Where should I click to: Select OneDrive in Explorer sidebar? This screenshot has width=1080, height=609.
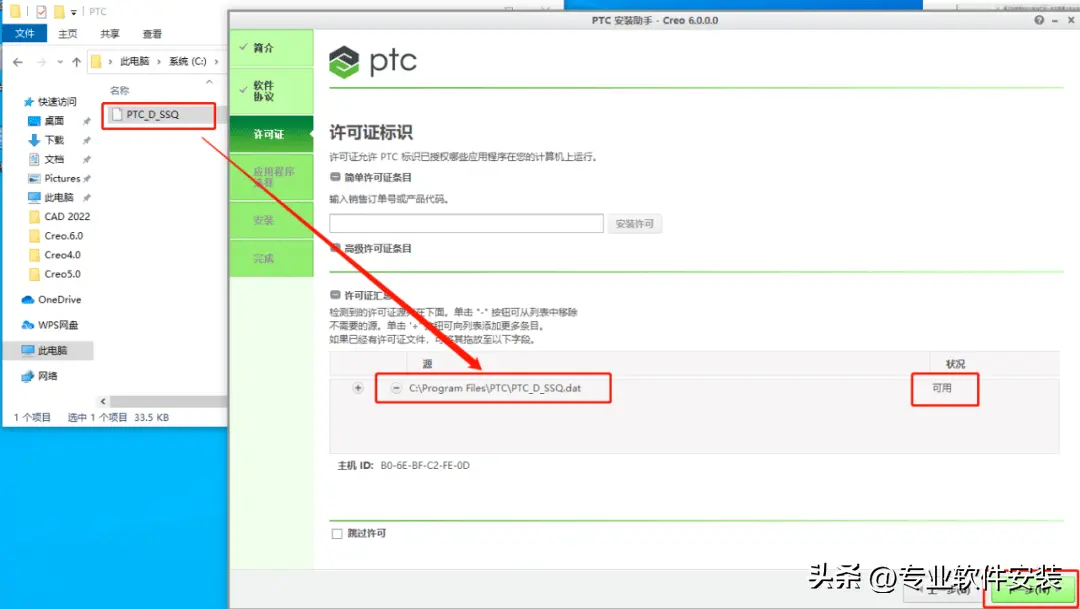(x=52, y=300)
